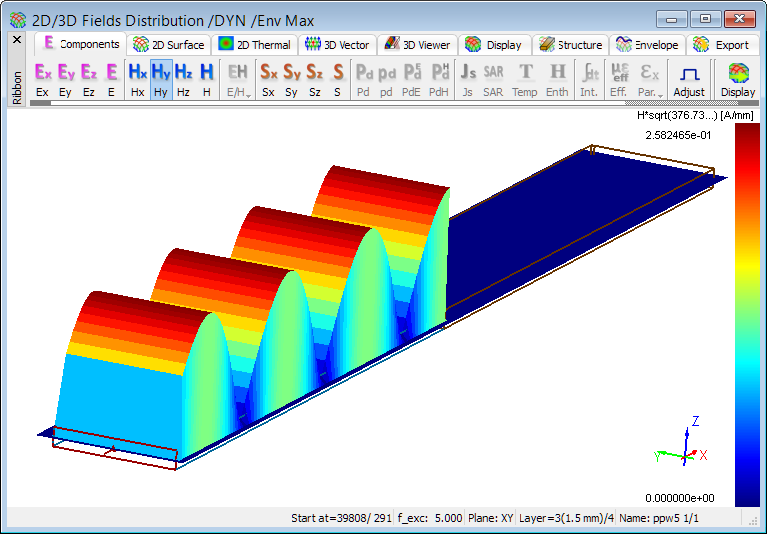This screenshot has height=534, width=767.
Task: Select the Ex electric field component
Action: pyautogui.click(x=42, y=79)
